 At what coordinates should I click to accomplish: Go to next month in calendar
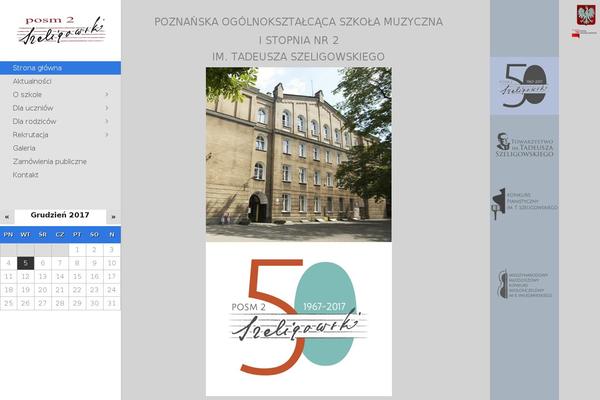pos(113,217)
